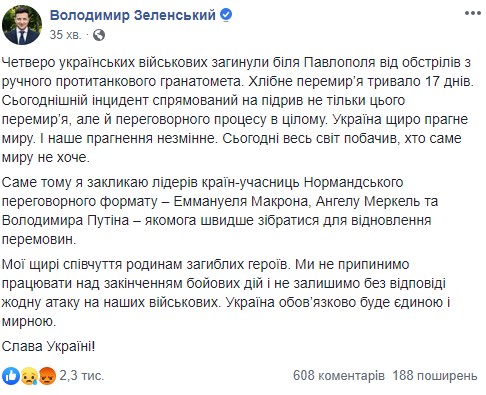The width and height of the screenshot is (486, 395).
Task: Open the 608 коментарів comments link
Action: click(x=339, y=376)
